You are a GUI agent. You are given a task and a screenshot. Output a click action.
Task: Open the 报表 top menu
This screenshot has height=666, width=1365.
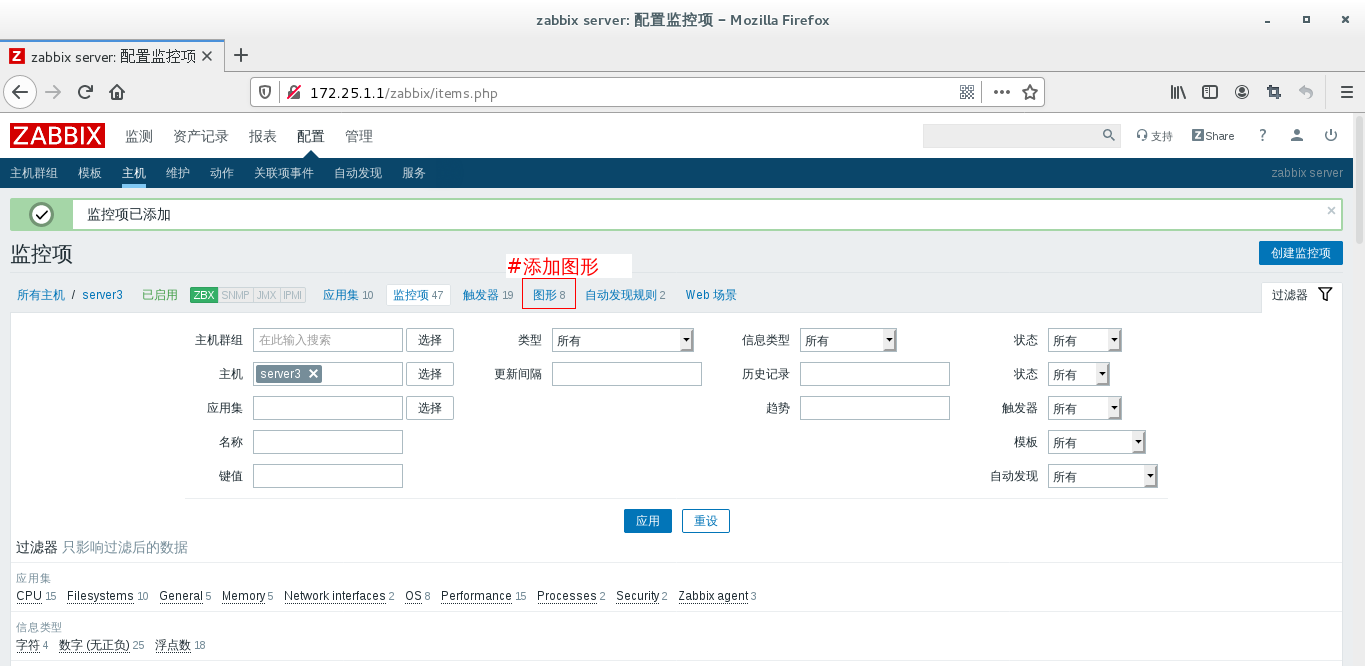click(263, 136)
